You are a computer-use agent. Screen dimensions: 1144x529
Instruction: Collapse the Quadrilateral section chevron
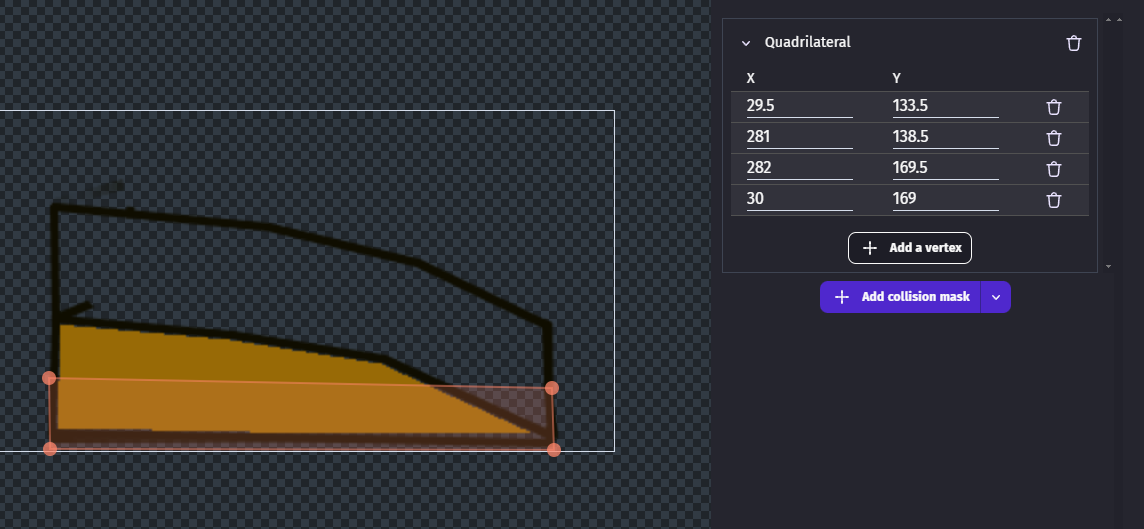tap(746, 43)
